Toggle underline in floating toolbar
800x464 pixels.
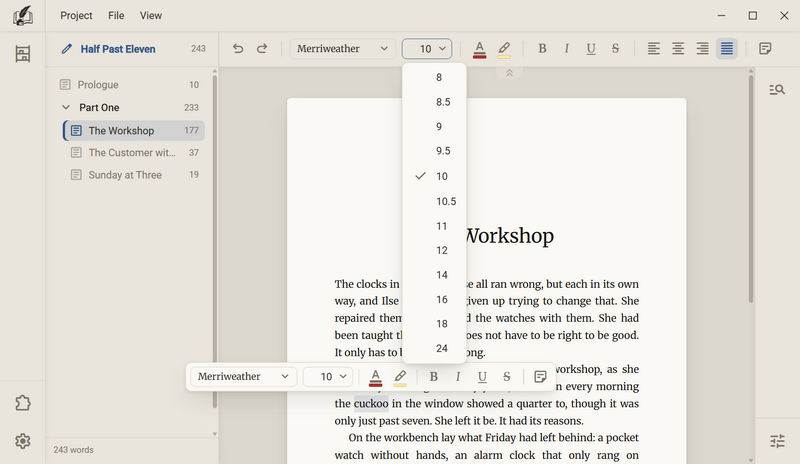(482, 377)
